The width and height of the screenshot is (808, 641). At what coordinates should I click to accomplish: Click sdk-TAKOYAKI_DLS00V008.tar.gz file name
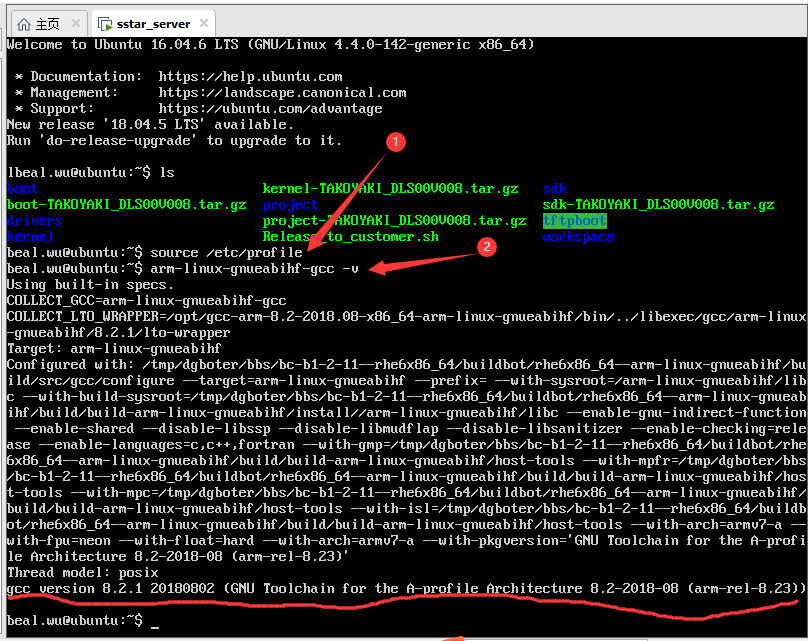658,205
